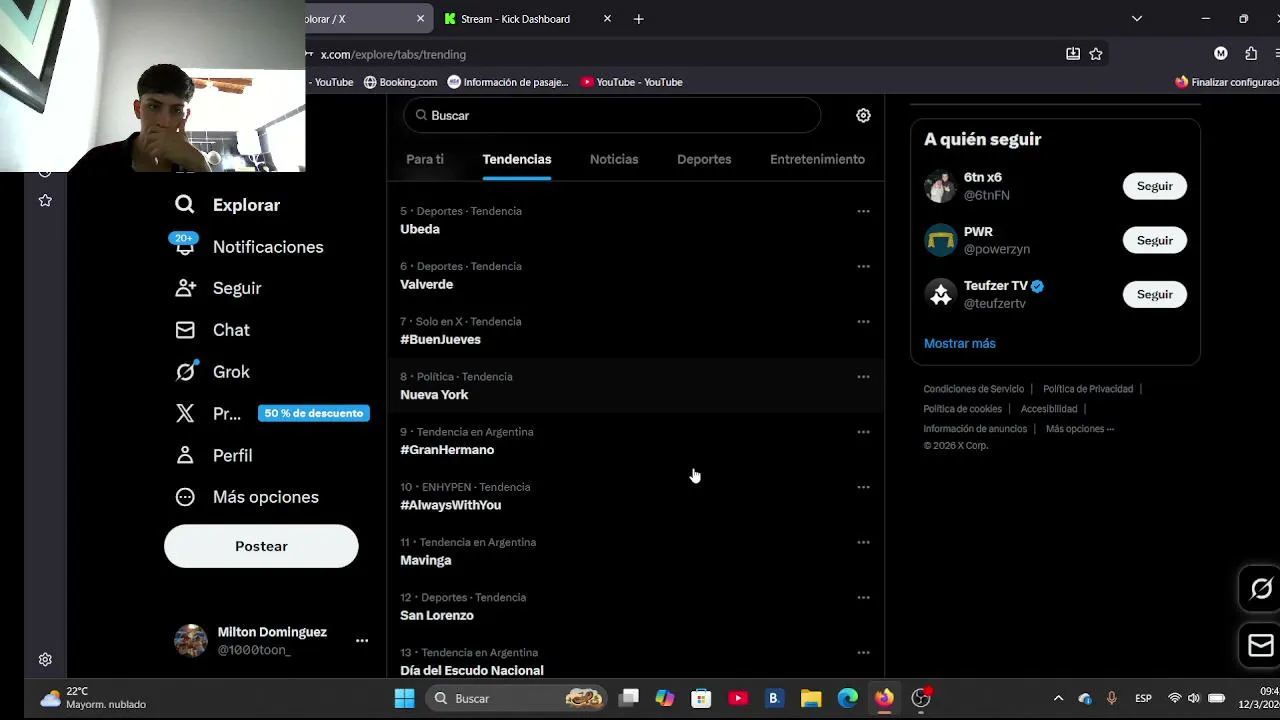1280x720 pixels.
Task: Open Información de pasaje bookmark
Action: [508, 82]
